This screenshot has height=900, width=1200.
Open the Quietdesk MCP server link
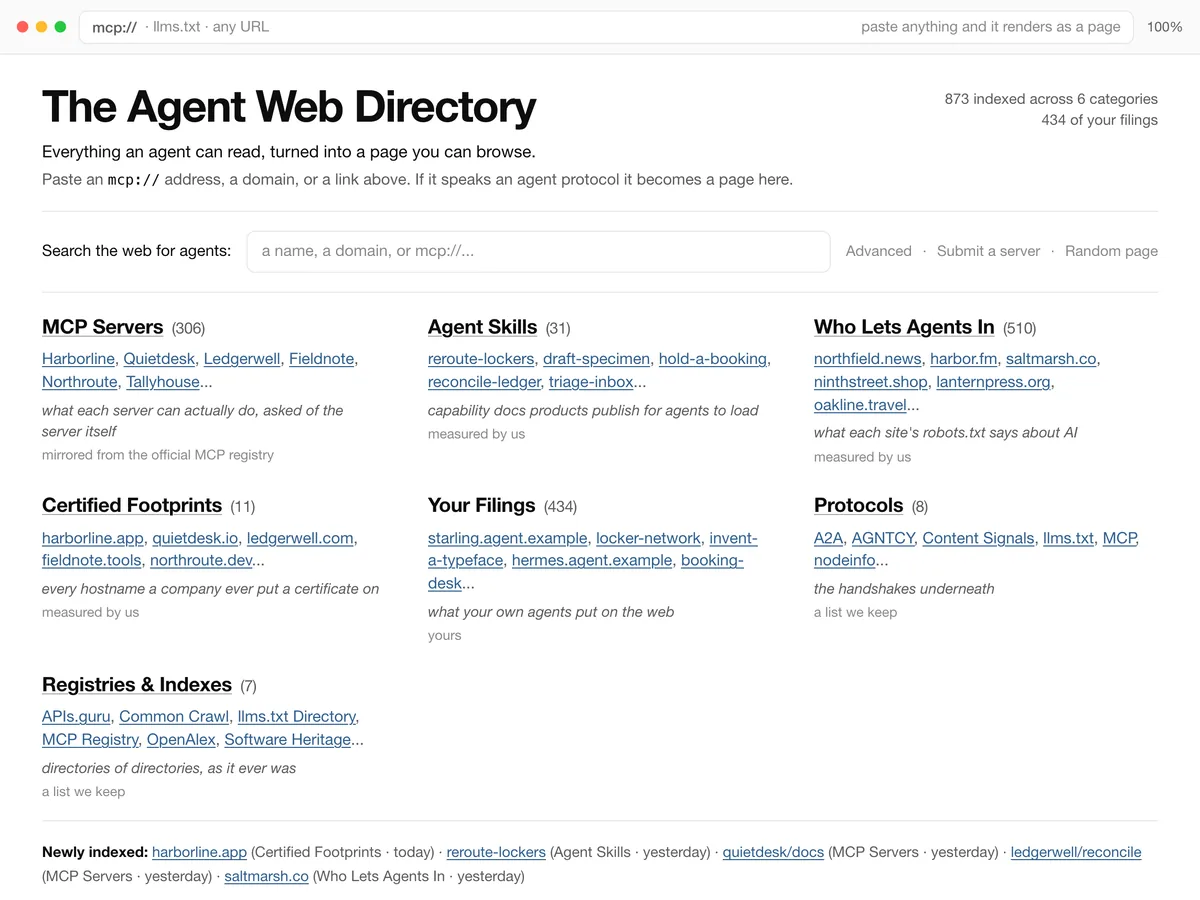pos(159,359)
